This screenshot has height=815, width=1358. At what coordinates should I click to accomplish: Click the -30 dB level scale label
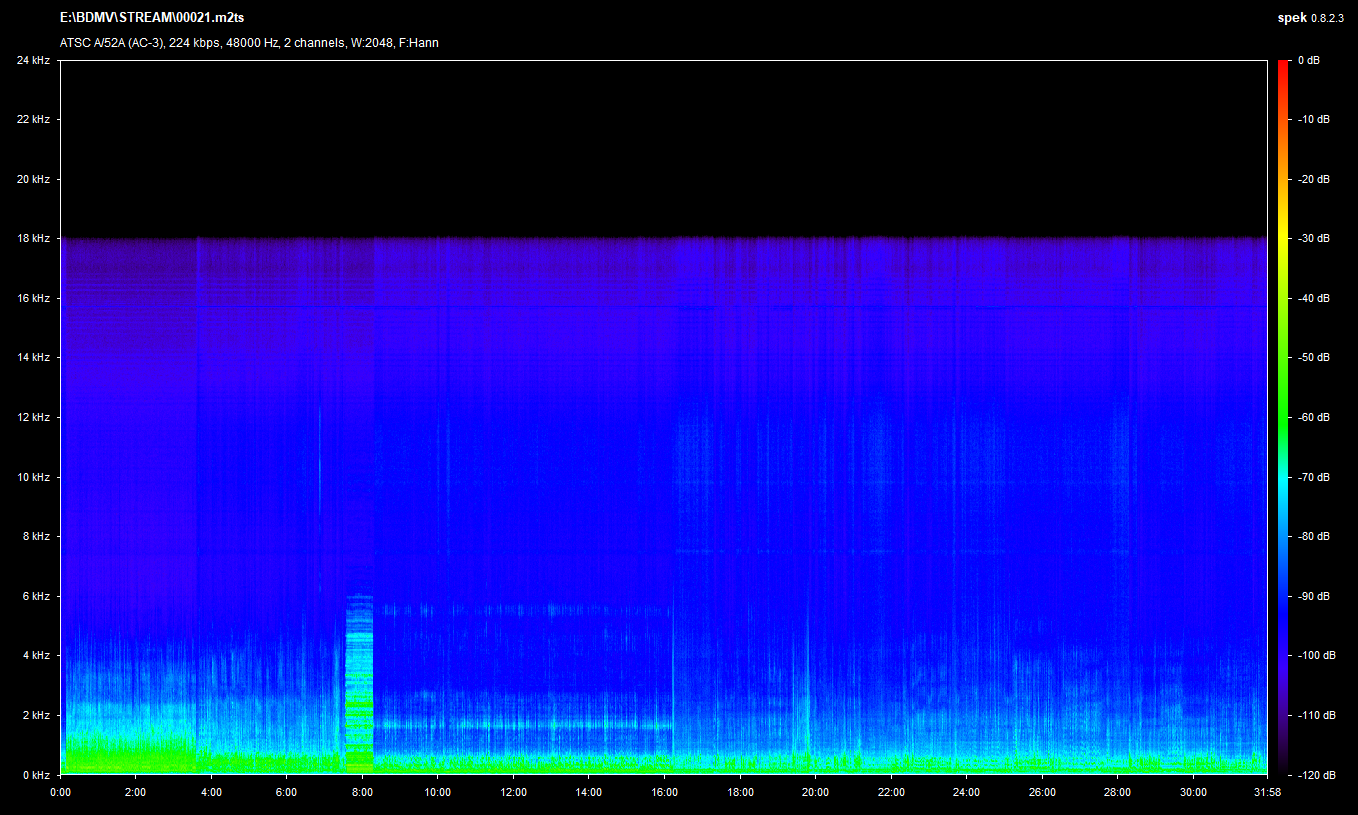click(1312, 239)
